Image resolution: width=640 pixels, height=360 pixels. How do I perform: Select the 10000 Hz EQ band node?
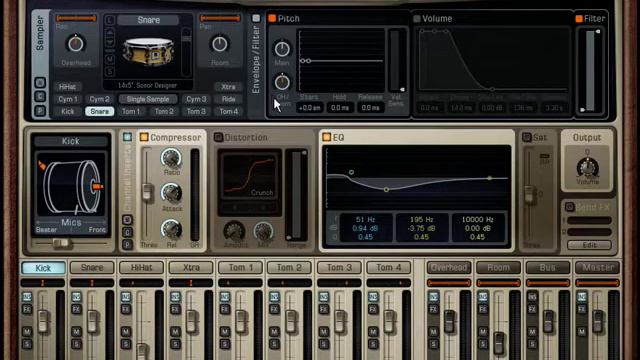tap(489, 178)
